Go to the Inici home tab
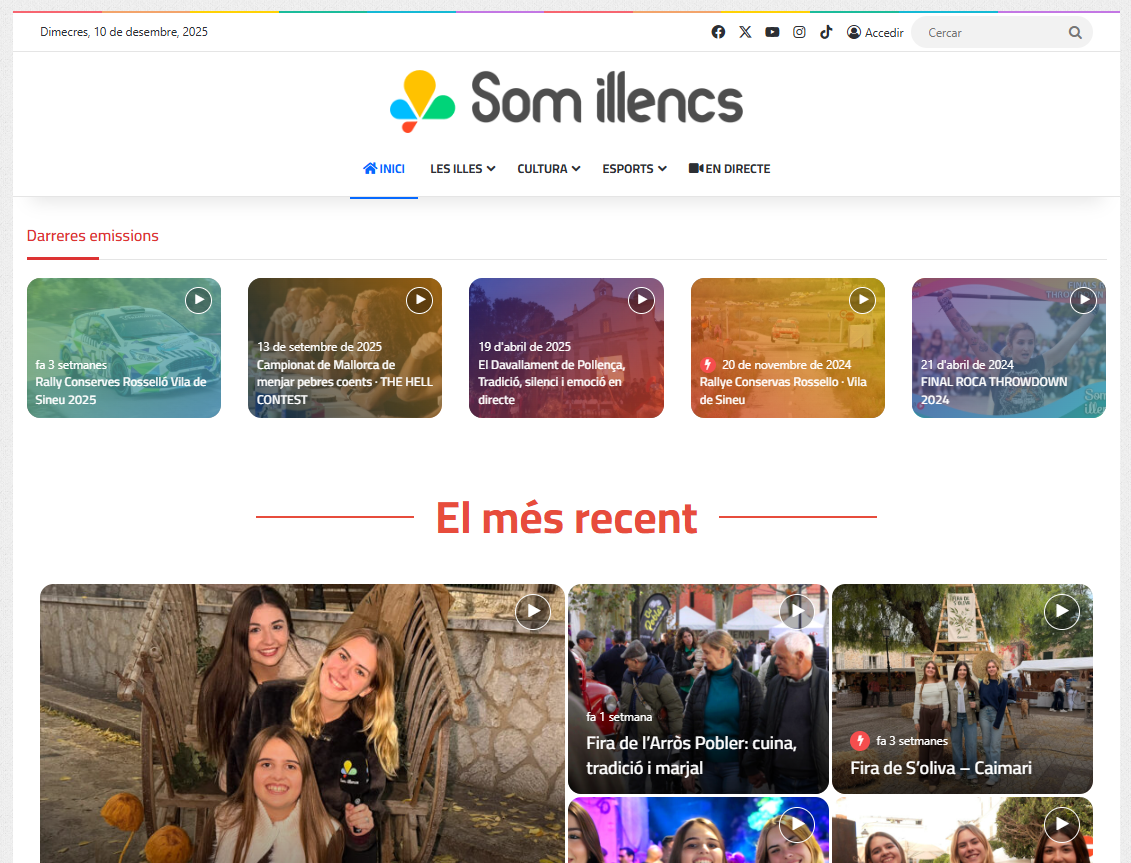1131x863 pixels. (x=384, y=169)
